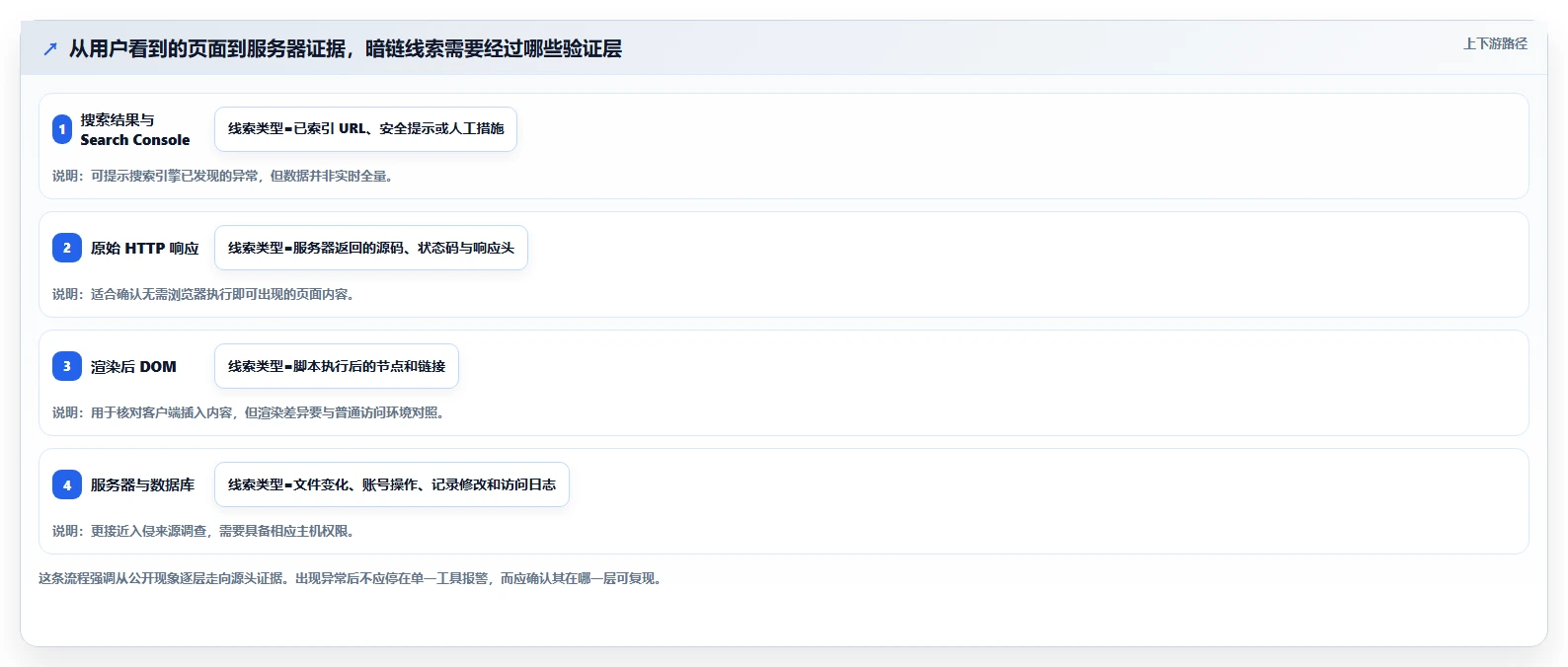Click the 上下游路径 label

pos(1495,43)
